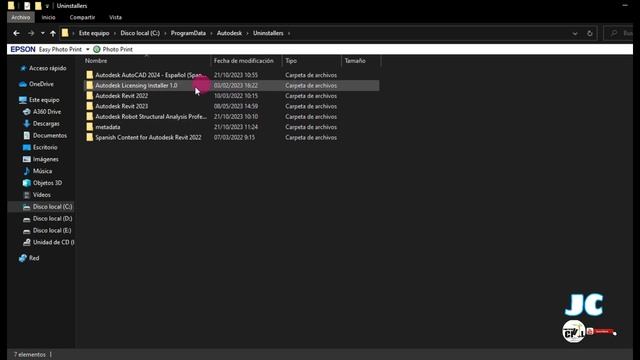The image size is (640, 360).
Task: Go back with the back arrow
Action: tap(16, 33)
